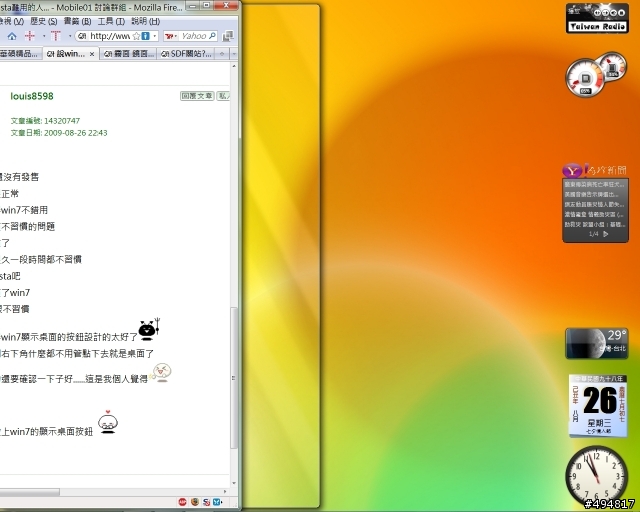
Task: Click the vertical scrollbar thumb
Action: tap(234, 378)
